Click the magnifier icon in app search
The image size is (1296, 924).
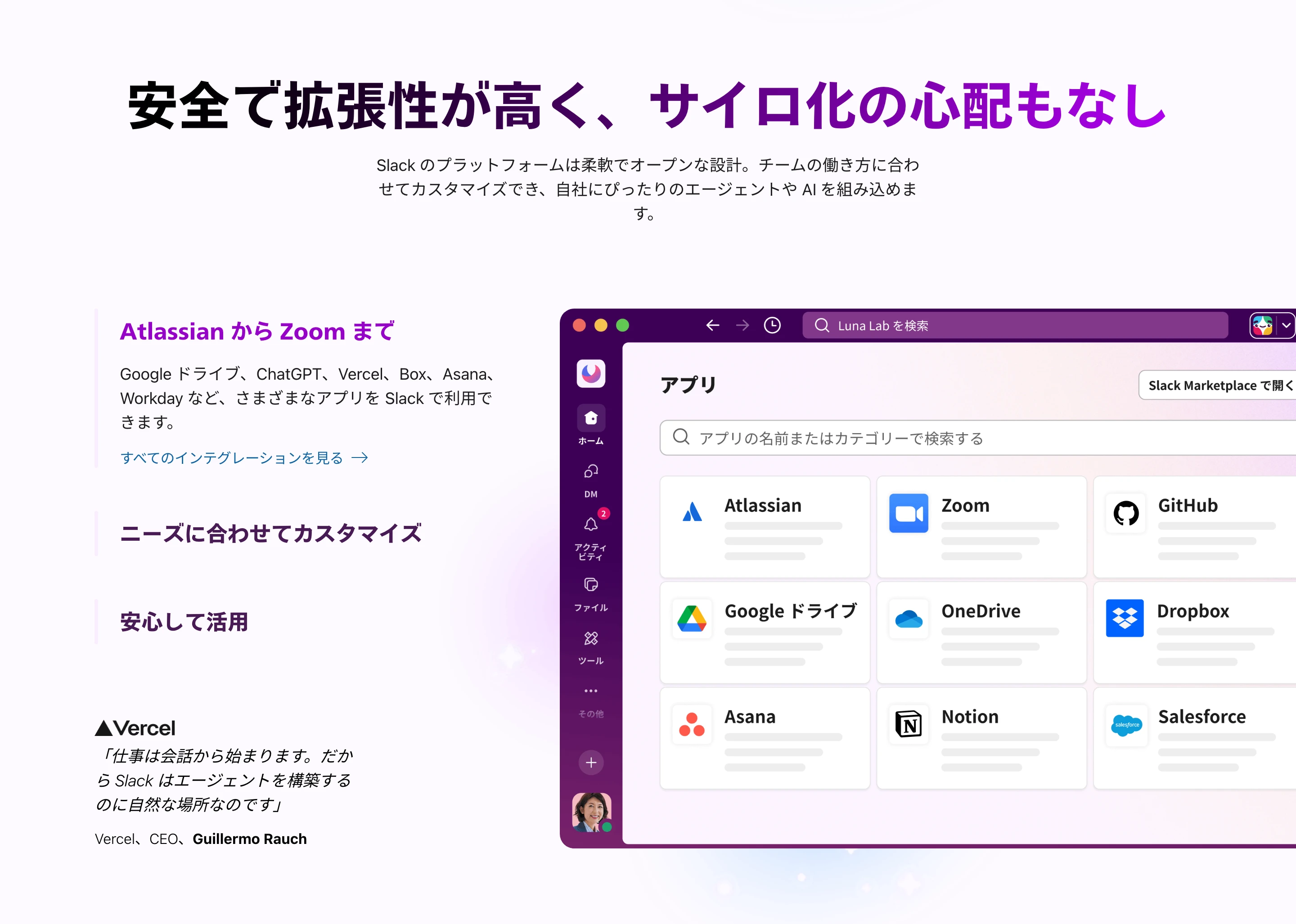click(681, 437)
